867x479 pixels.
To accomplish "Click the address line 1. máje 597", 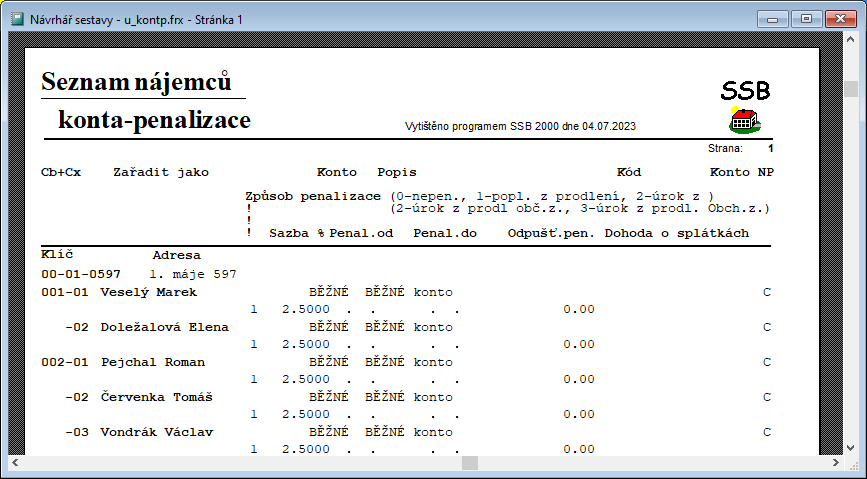I will point(192,273).
